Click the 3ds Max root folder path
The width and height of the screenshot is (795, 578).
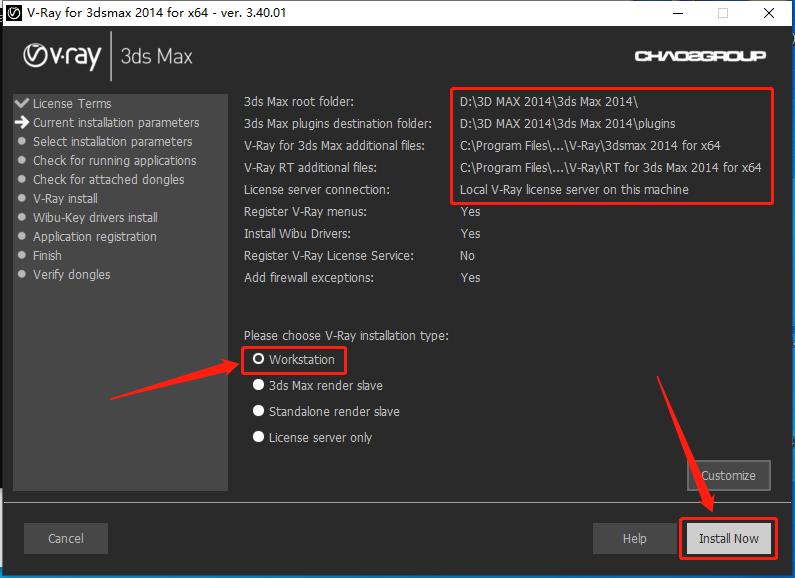[548, 101]
